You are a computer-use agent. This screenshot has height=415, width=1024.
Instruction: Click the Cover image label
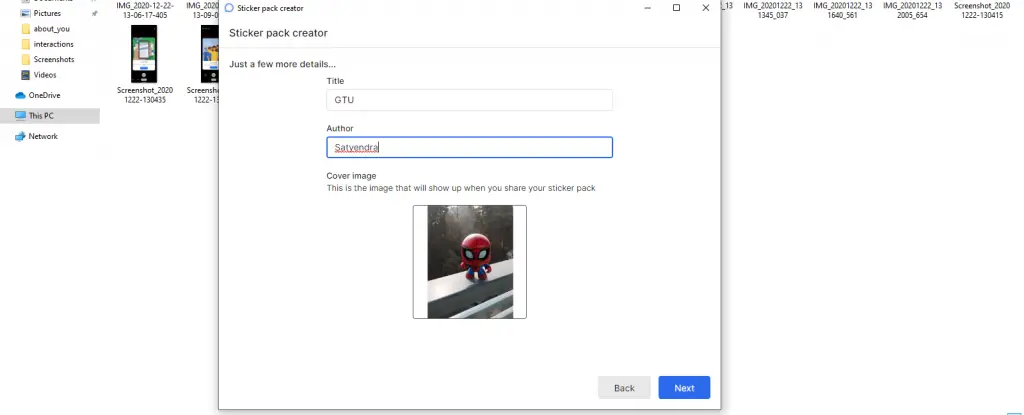tap(351, 176)
